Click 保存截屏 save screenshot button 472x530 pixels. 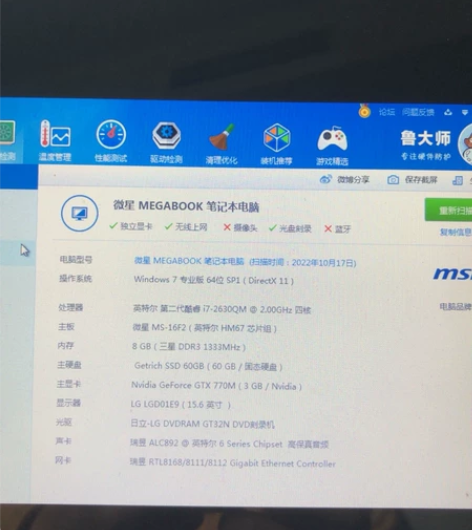point(412,179)
